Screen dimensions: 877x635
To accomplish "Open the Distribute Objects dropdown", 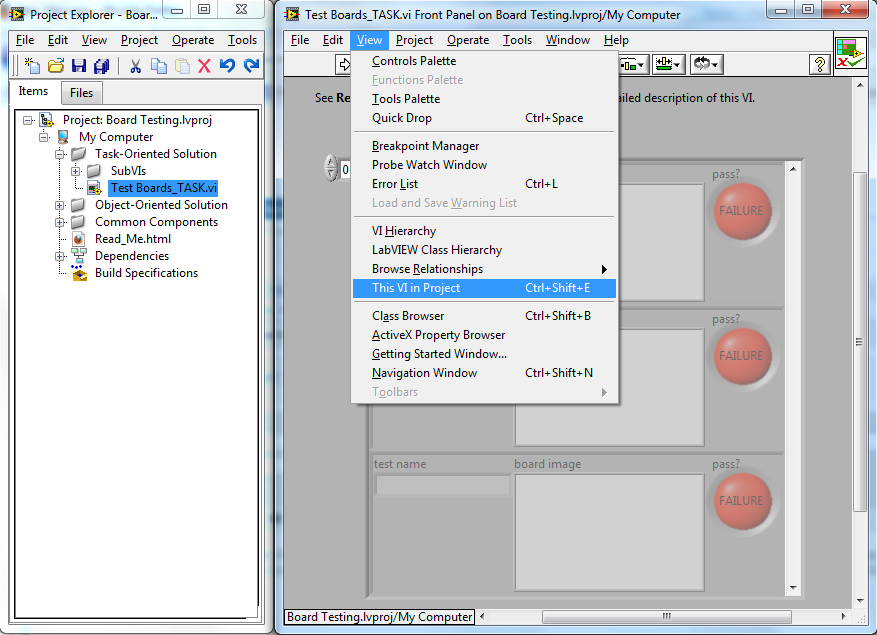I will tap(669, 64).
